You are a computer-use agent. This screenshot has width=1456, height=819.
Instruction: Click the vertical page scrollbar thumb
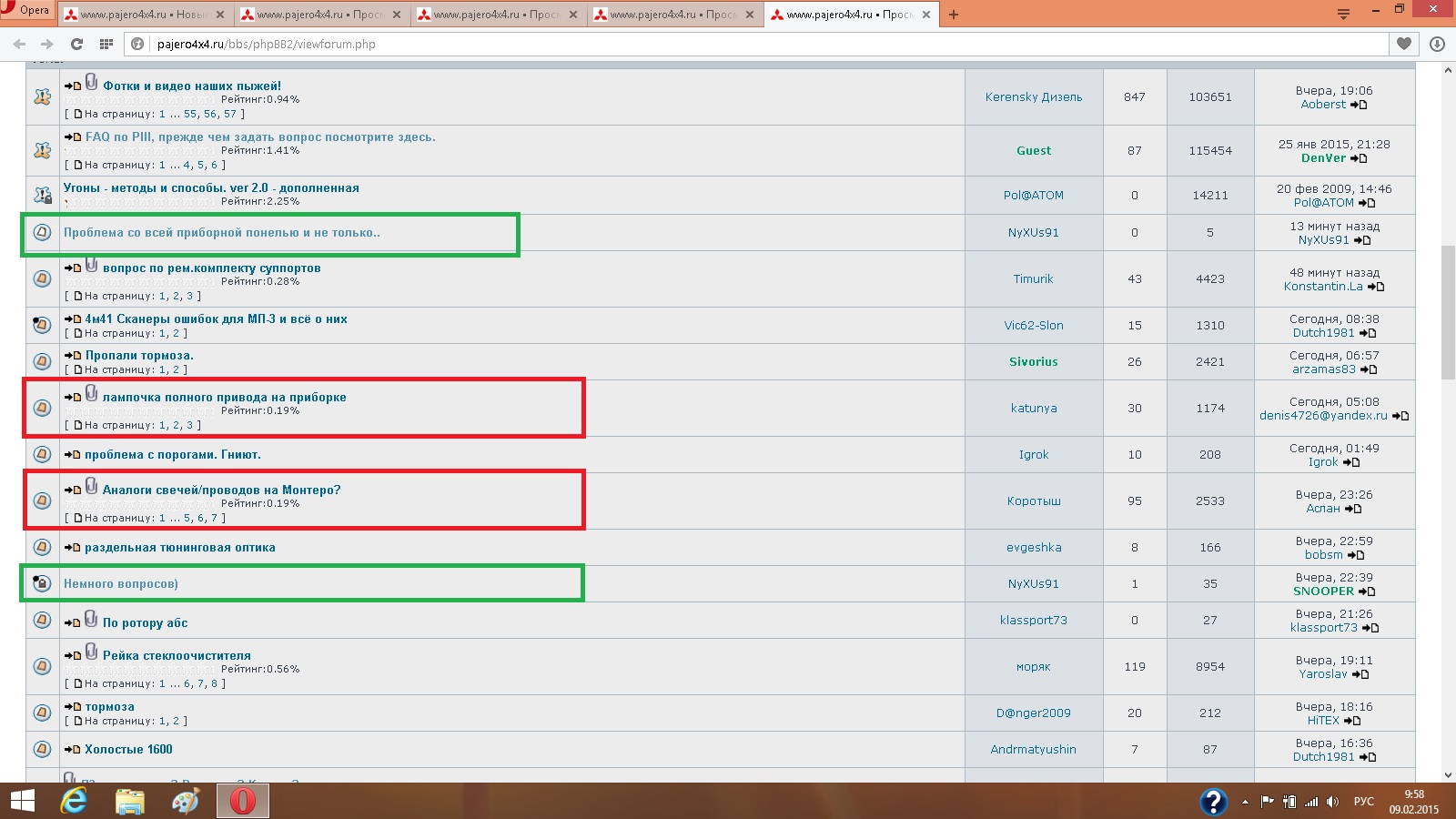pos(1447,309)
